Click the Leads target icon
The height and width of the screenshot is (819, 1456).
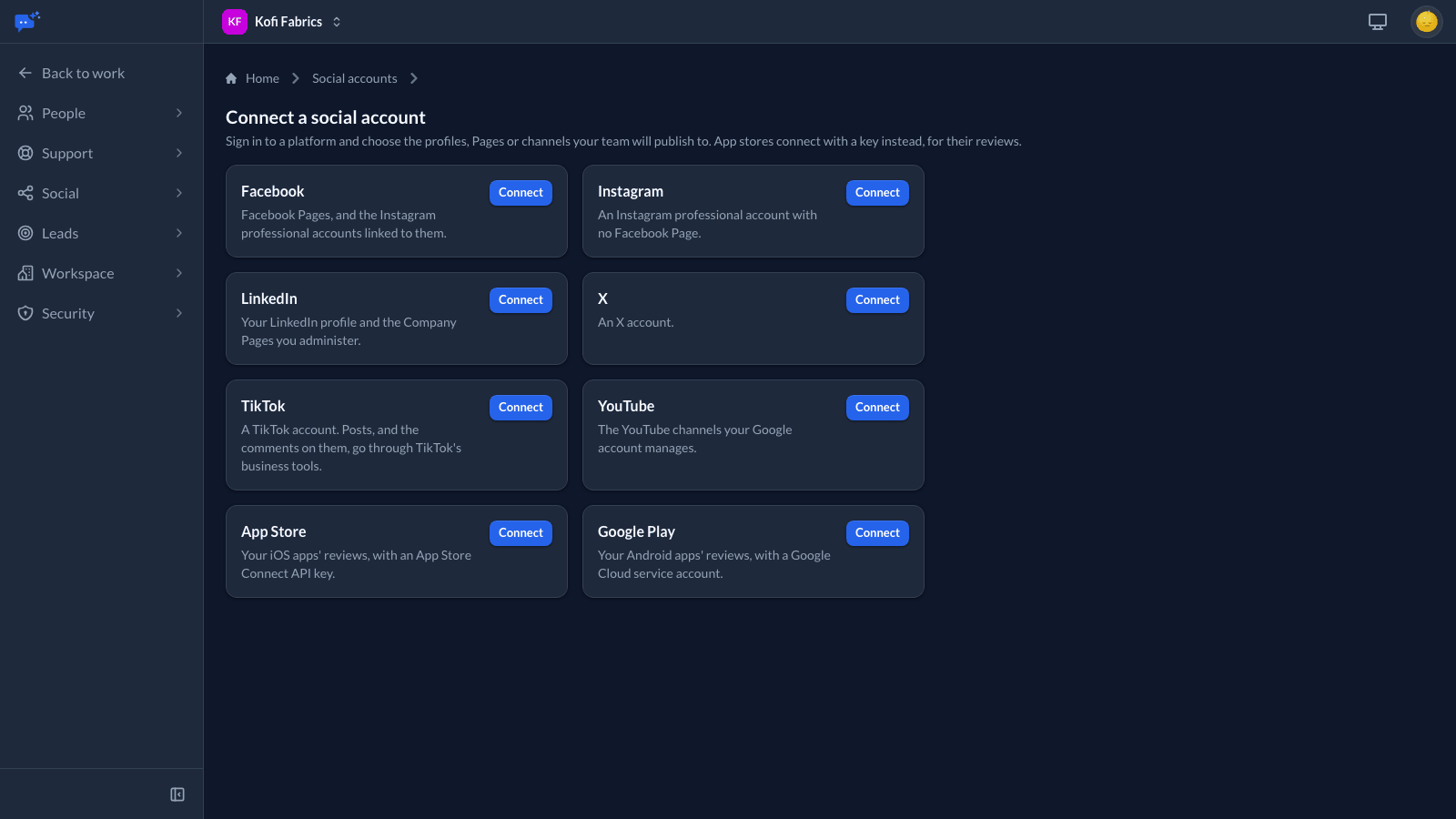coord(25,233)
